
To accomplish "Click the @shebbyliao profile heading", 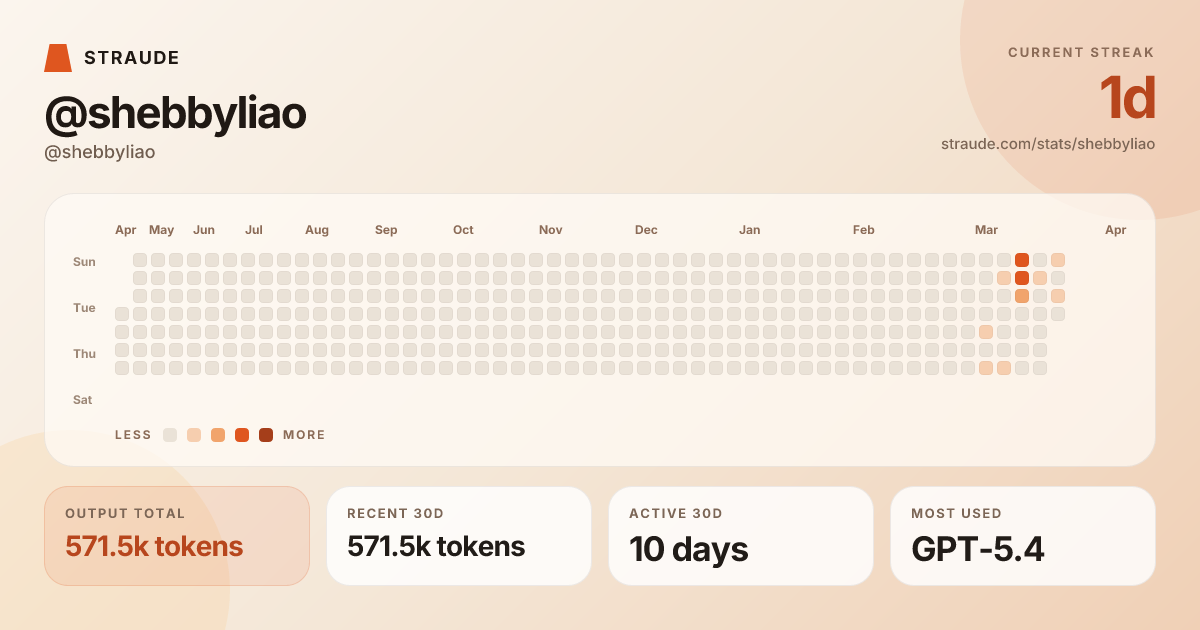I will pyautogui.click(x=175, y=114).
